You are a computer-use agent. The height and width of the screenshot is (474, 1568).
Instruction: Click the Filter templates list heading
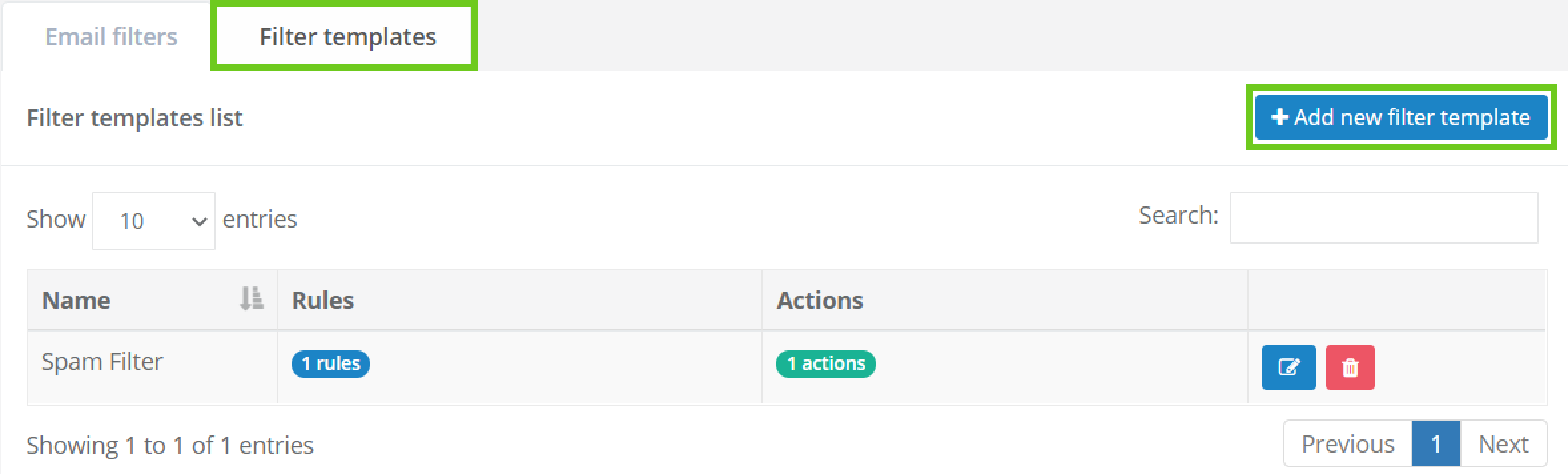pos(134,118)
